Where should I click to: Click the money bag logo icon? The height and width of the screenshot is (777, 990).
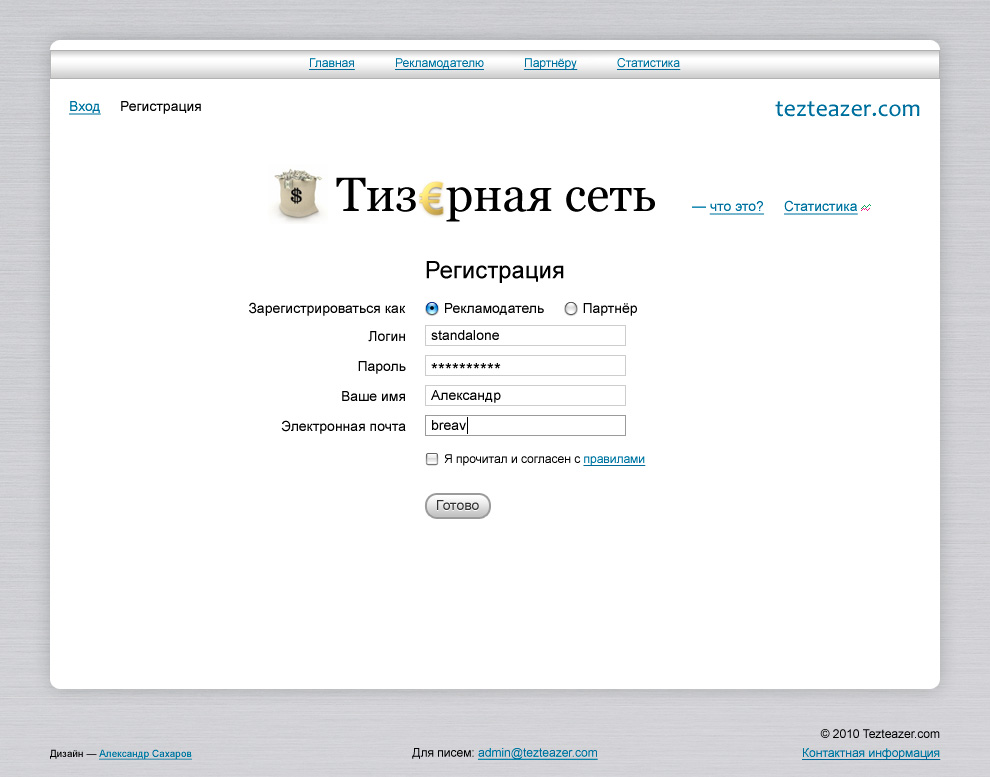[296, 195]
